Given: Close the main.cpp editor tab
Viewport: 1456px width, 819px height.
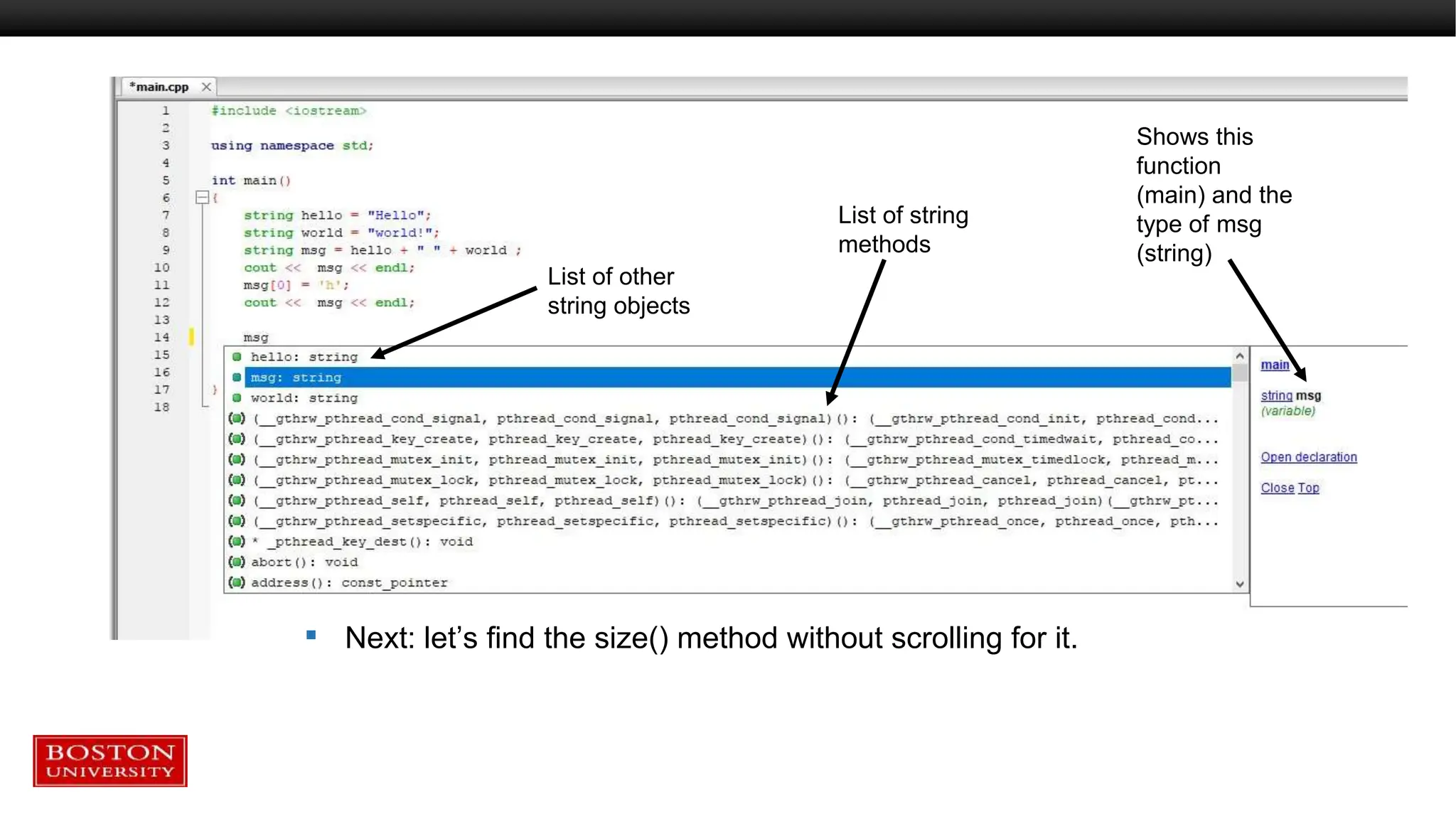Looking at the screenshot, I should pyautogui.click(x=206, y=87).
